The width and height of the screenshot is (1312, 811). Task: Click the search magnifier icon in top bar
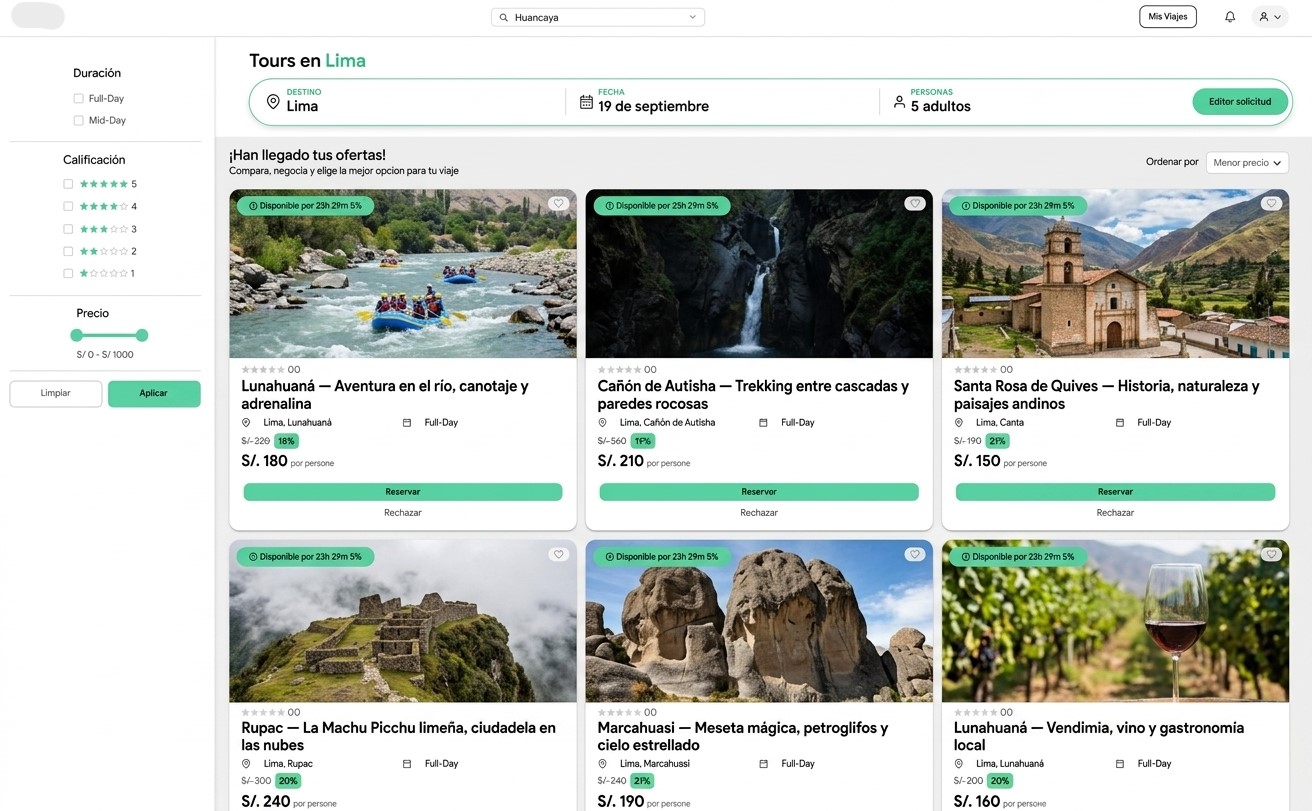point(504,17)
